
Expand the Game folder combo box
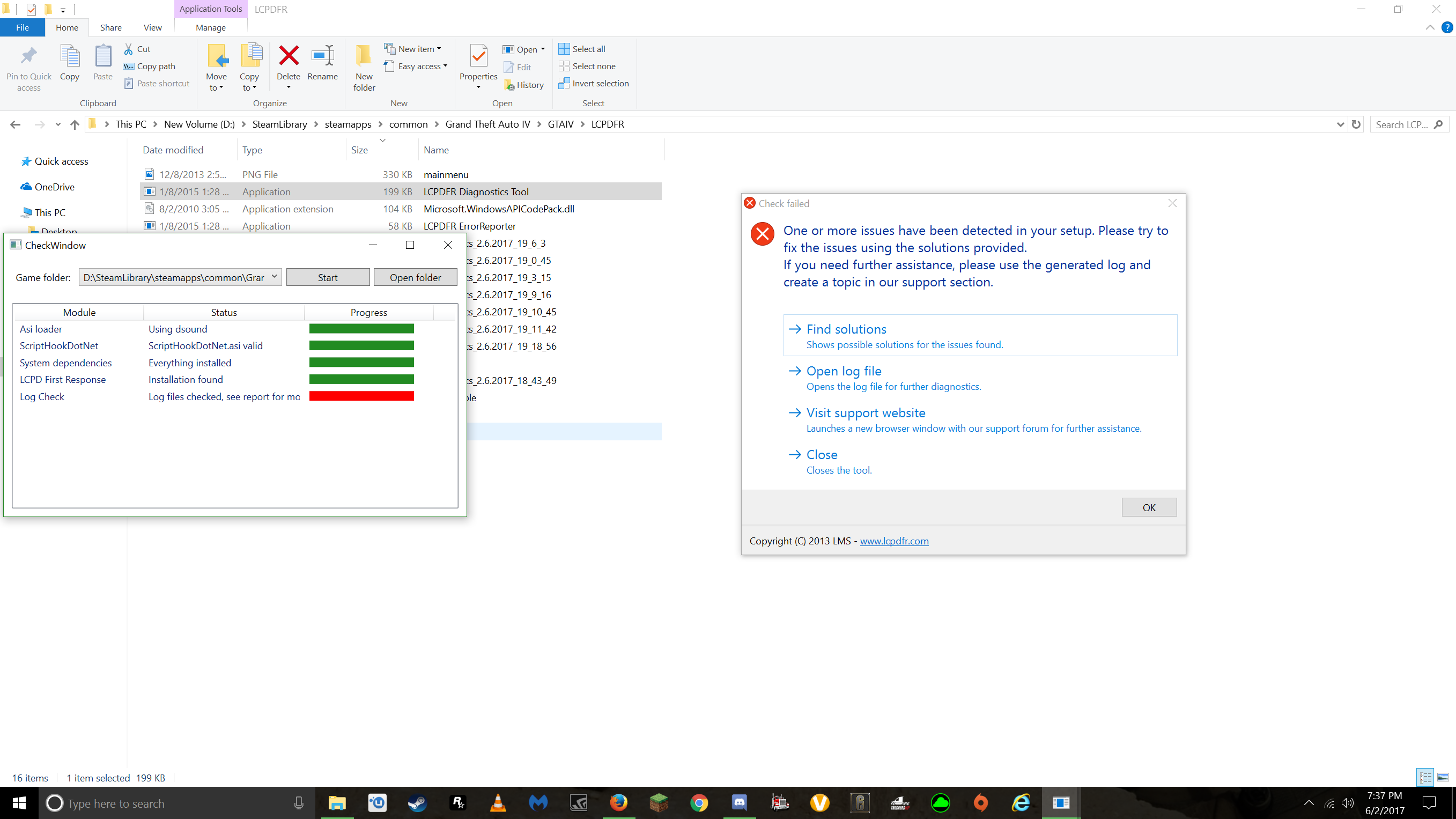(274, 277)
